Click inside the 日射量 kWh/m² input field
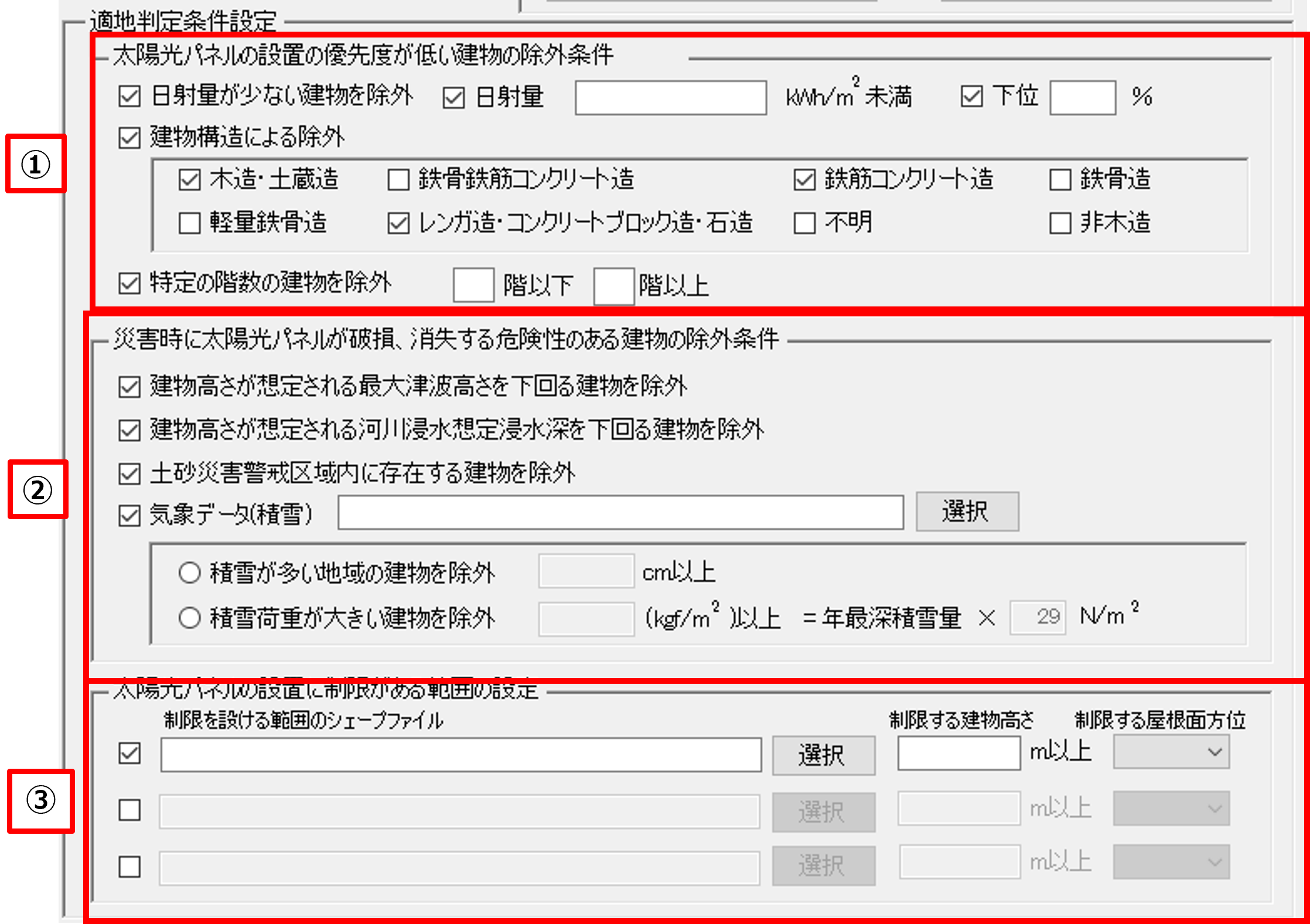Screen dimensions: 1310x924 tap(670, 97)
